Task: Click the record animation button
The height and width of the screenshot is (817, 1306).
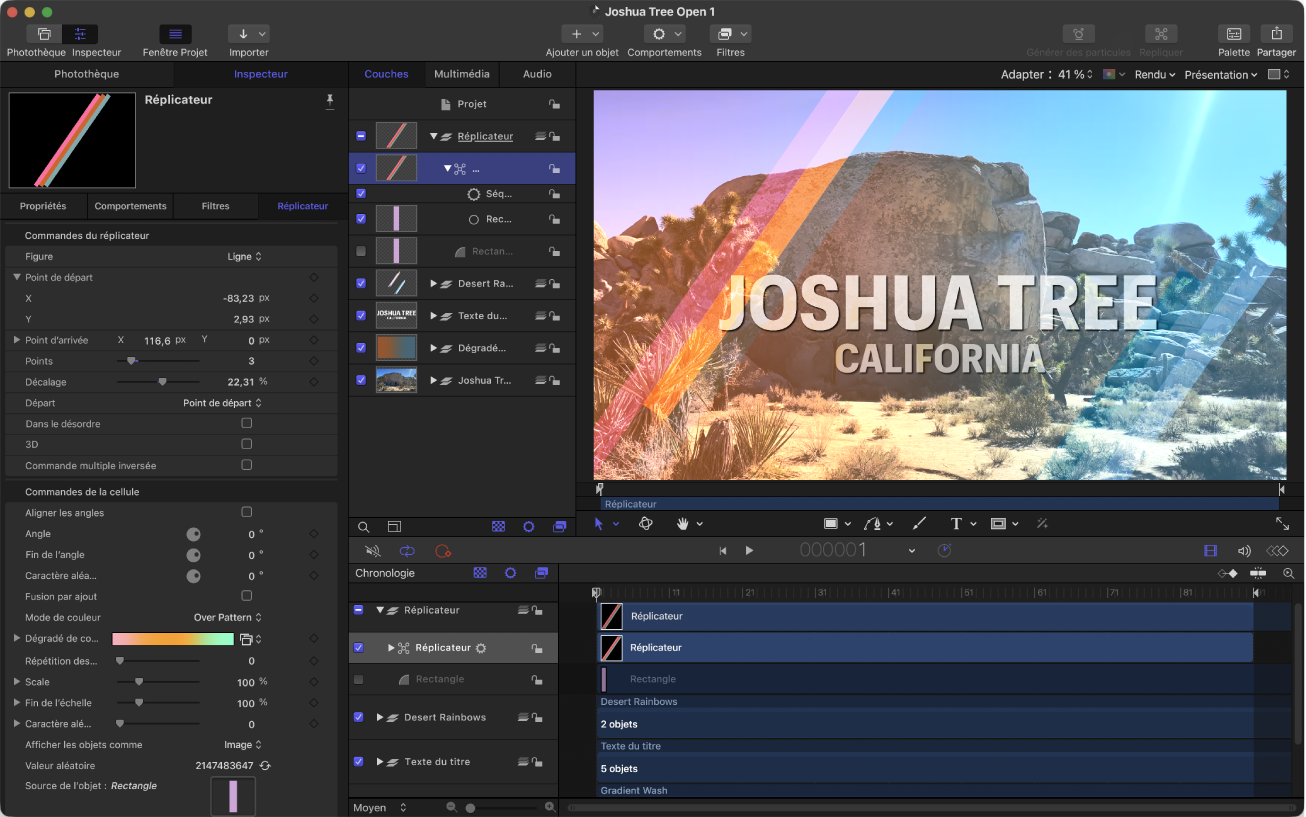Action: coord(443,551)
